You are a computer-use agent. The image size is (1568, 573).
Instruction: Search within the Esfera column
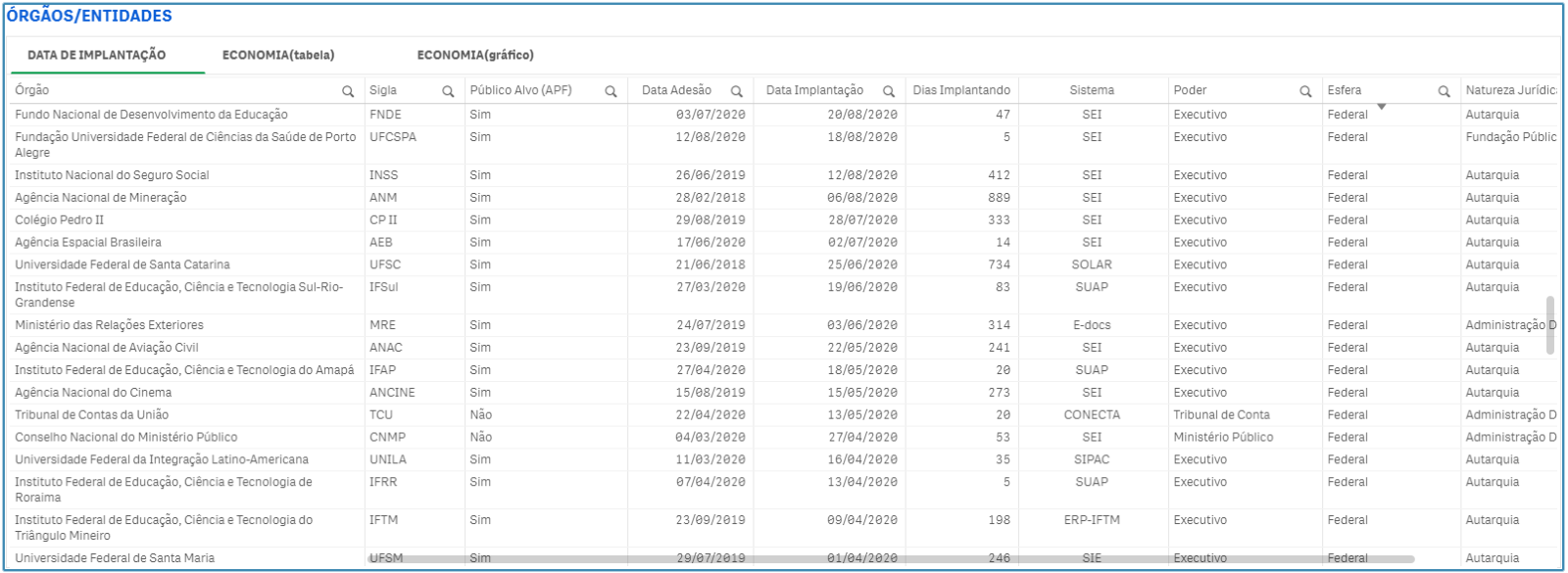click(1444, 91)
